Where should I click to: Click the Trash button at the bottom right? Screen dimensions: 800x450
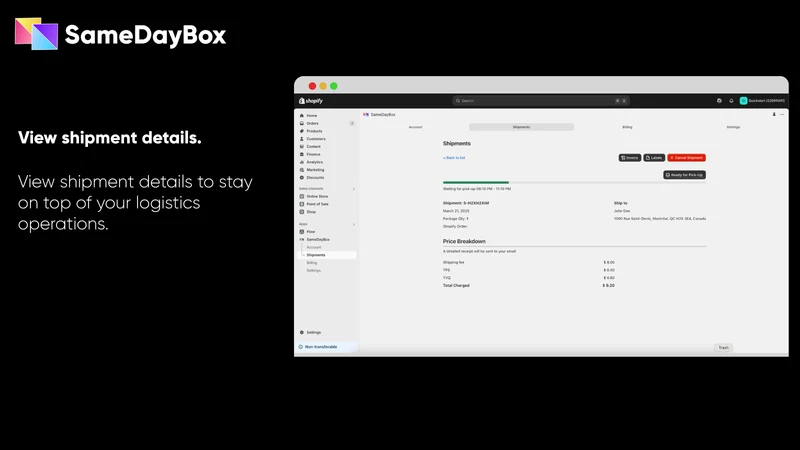click(x=723, y=347)
